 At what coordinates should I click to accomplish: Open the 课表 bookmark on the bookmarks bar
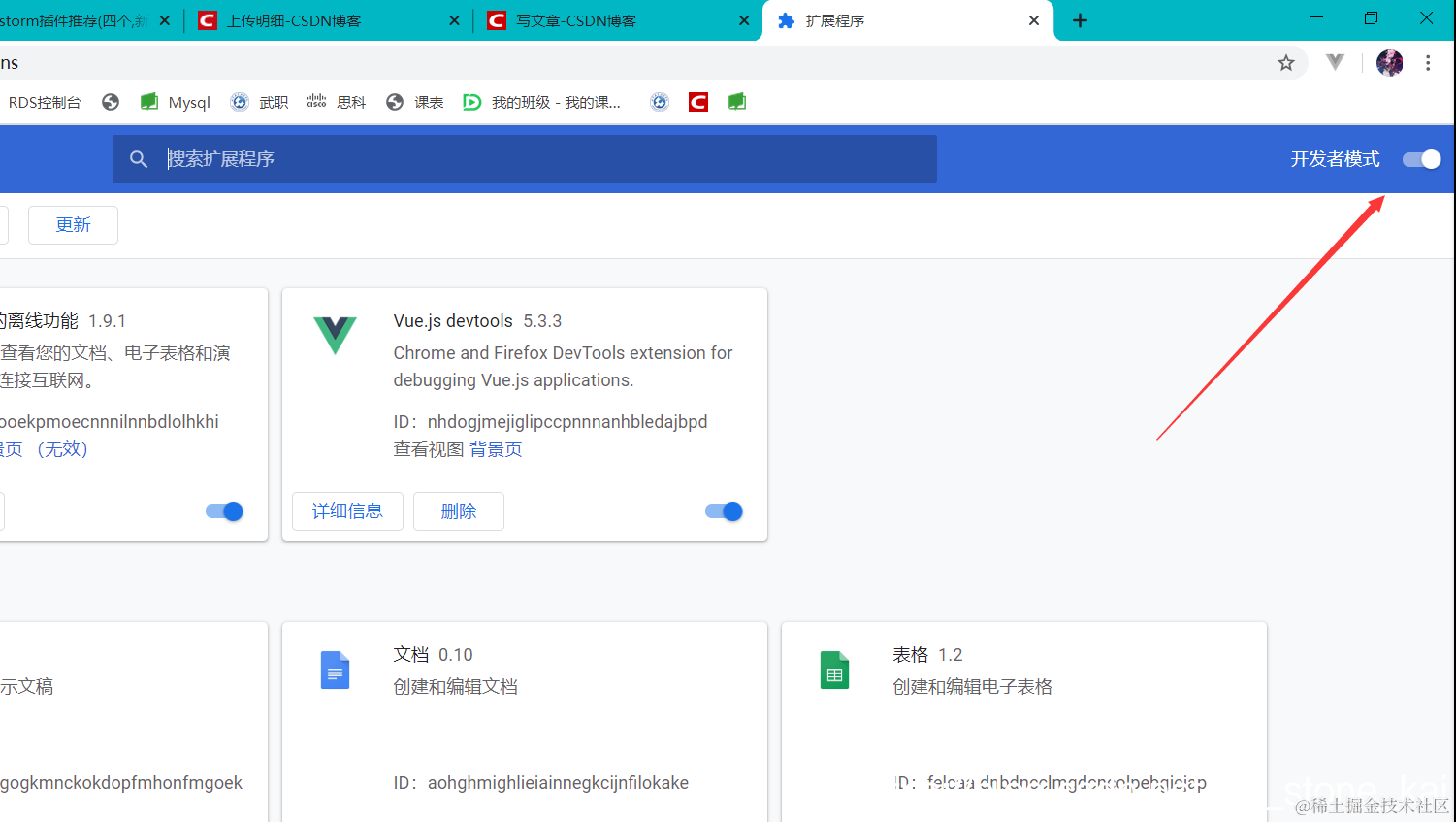(414, 101)
